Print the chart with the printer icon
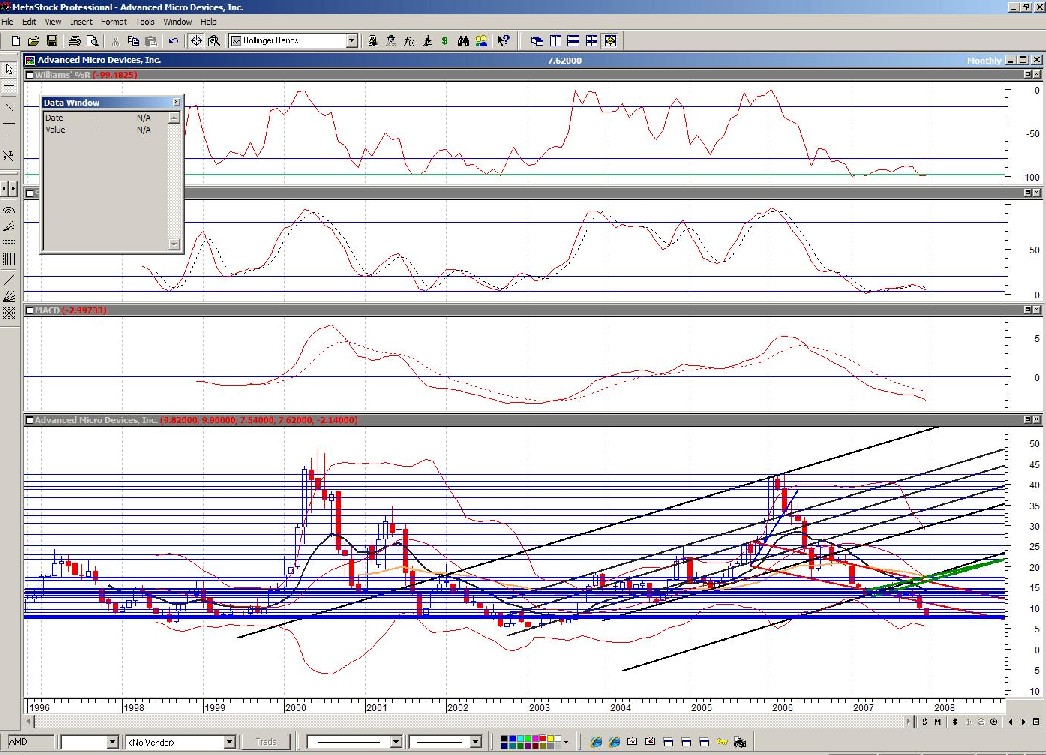 [x=75, y=41]
